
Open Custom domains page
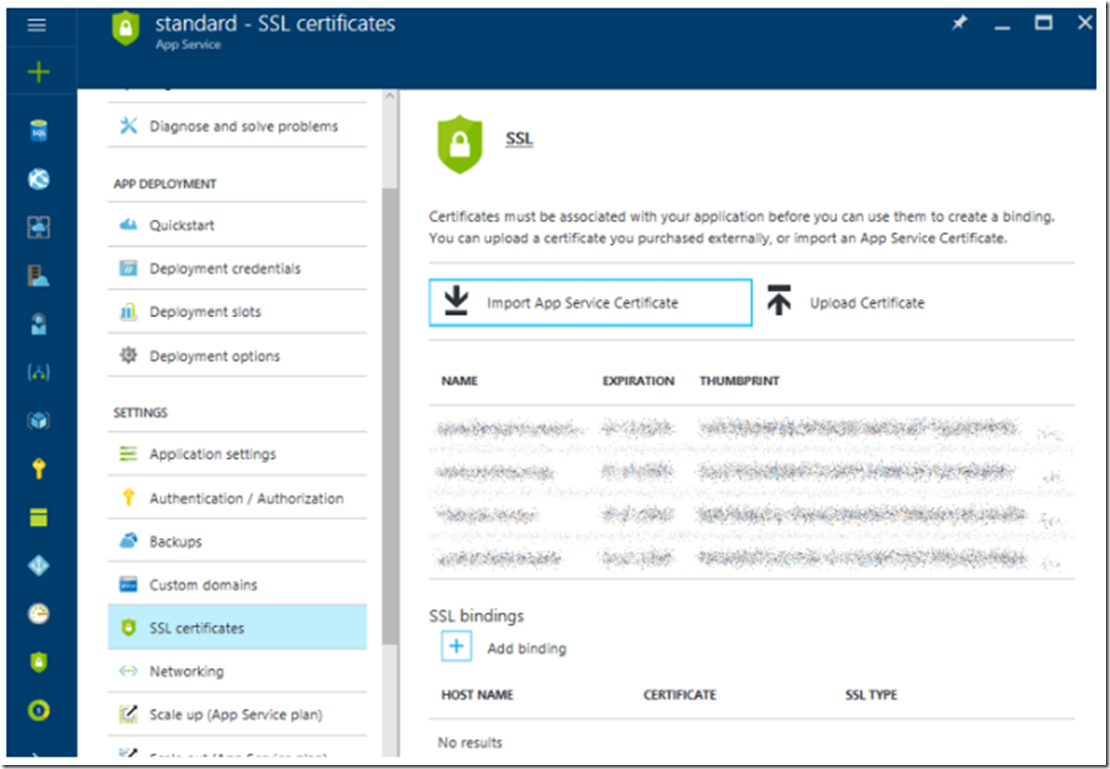203,585
